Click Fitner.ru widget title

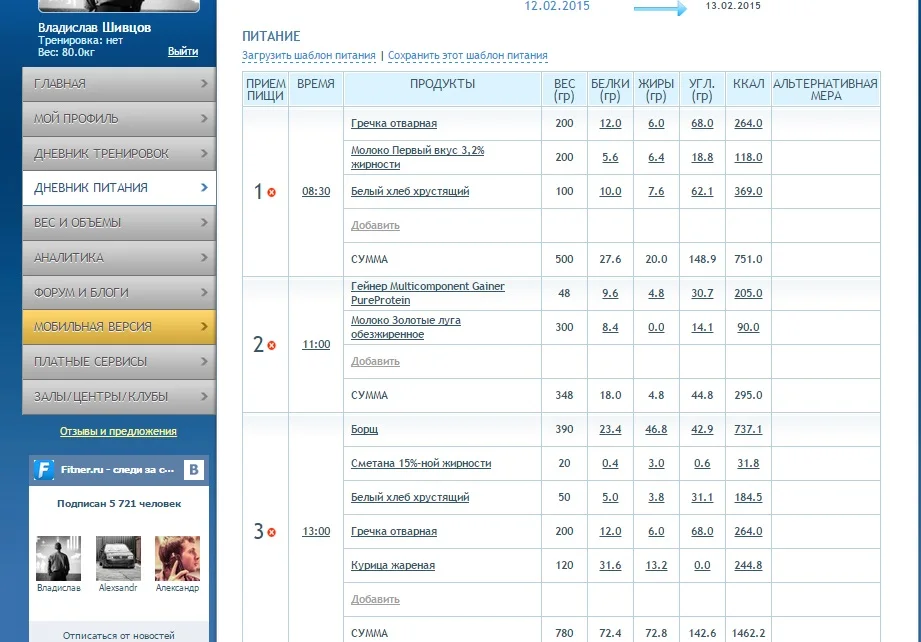point(117,469)
